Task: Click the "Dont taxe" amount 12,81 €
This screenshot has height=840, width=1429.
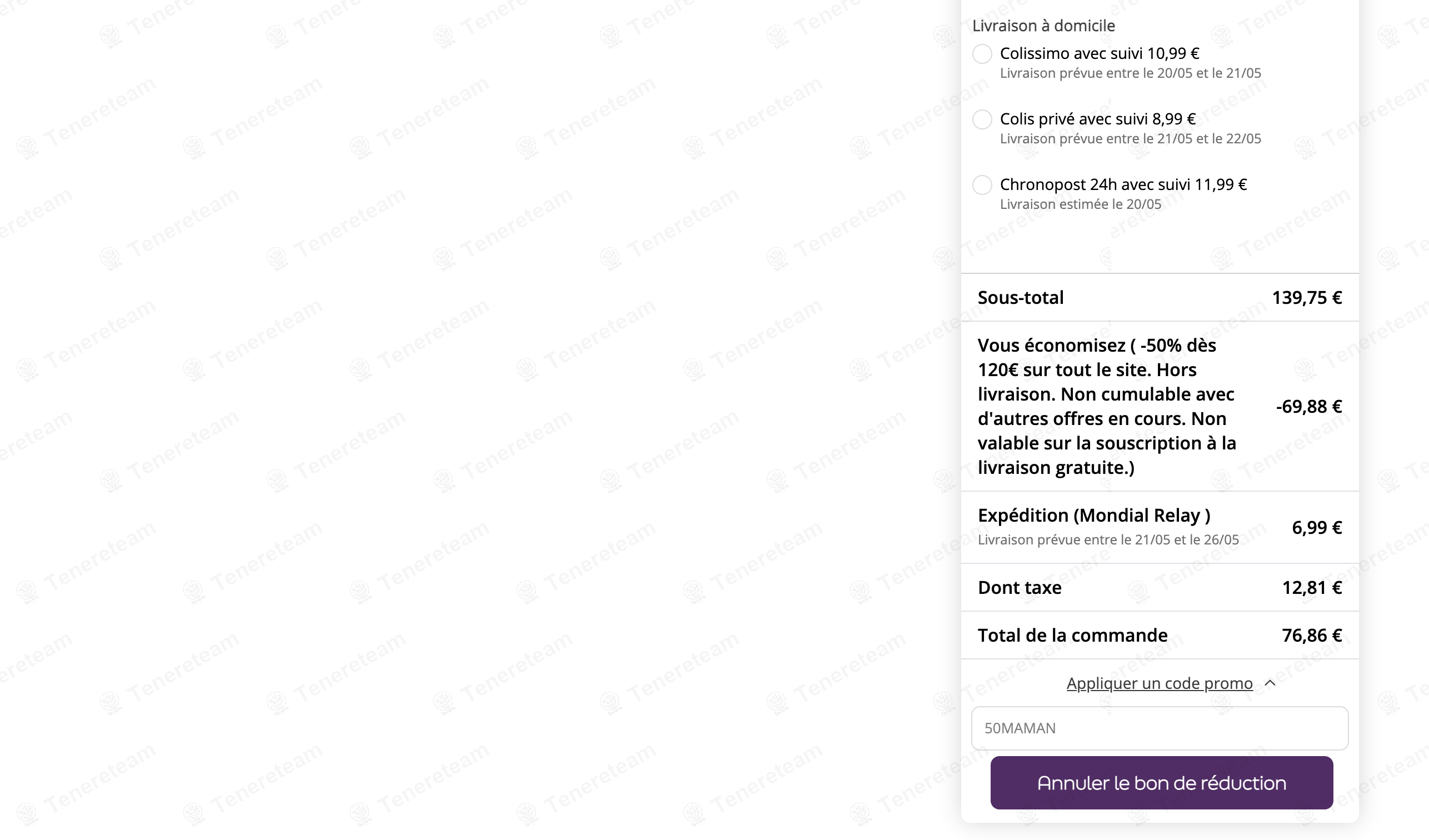Action: [1312, 588]
